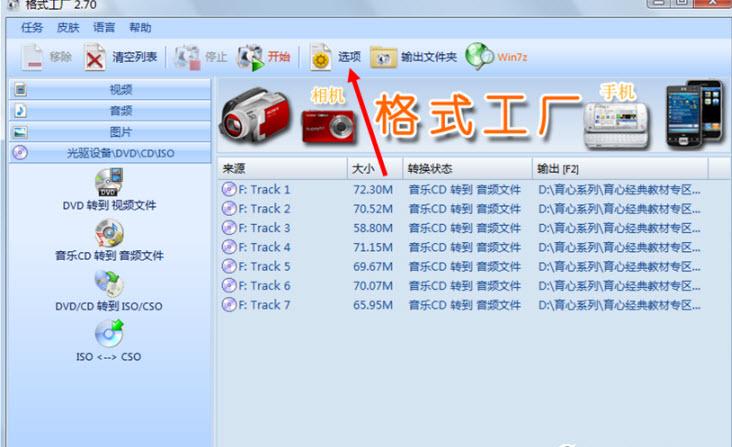
Task: Click output path of Track 7
Action: [619, 305]
